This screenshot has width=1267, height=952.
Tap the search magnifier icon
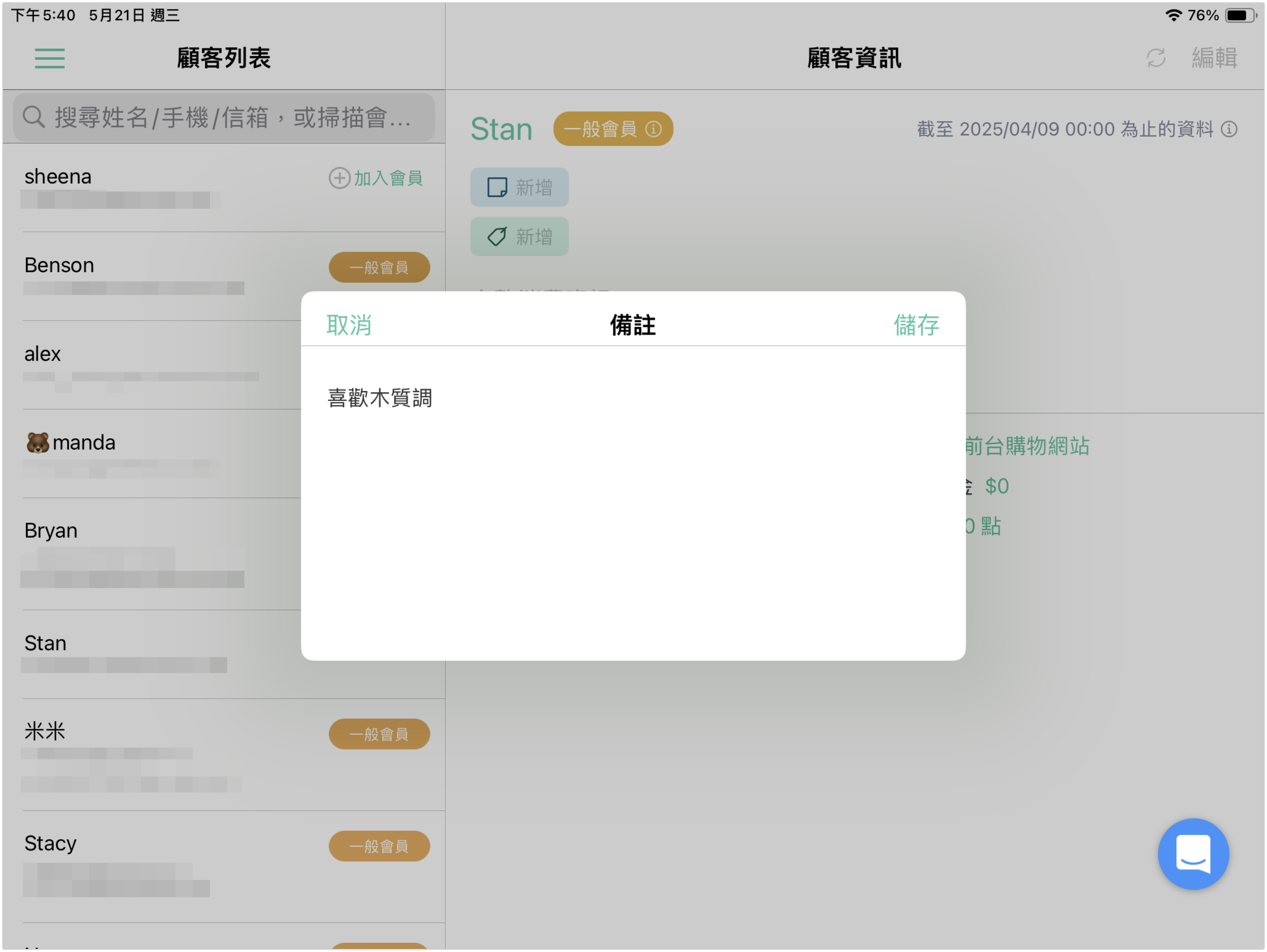34,117
